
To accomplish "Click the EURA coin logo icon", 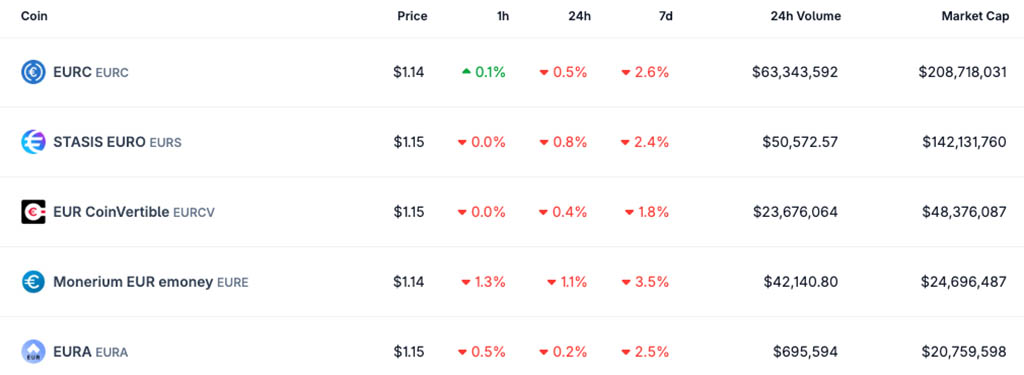I will click(33, 351).
